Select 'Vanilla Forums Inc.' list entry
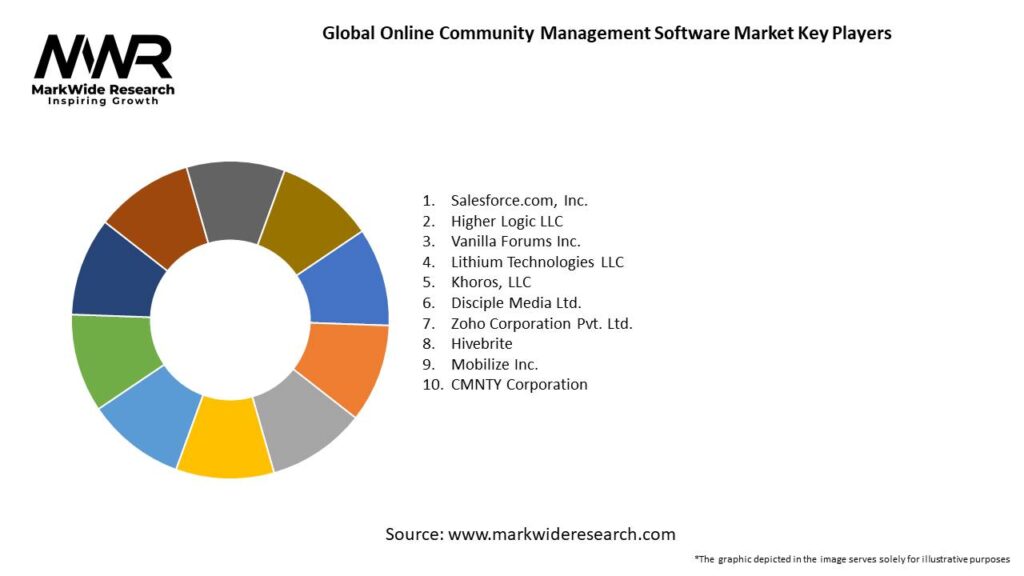 (x=515, y=242)
